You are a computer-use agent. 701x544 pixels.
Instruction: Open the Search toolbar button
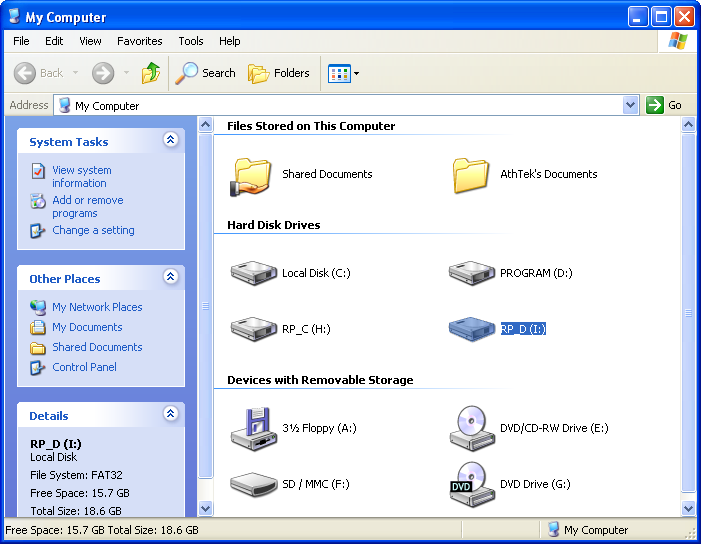(205, 73)
